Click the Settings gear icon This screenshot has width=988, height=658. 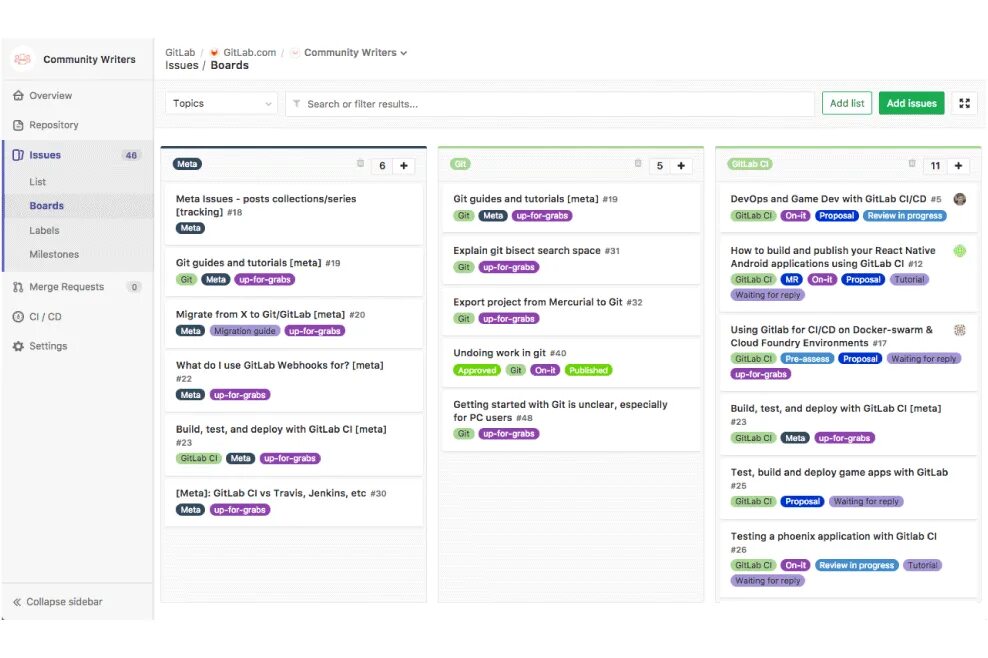(18, 347)
